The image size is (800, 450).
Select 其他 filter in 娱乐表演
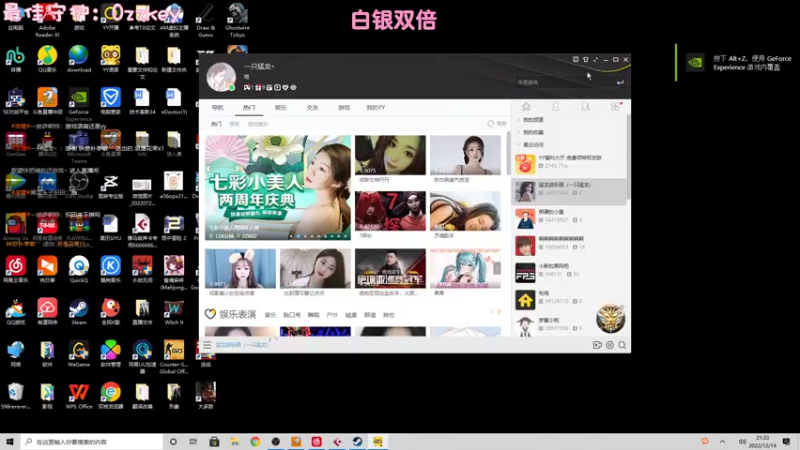click(389, 315)
